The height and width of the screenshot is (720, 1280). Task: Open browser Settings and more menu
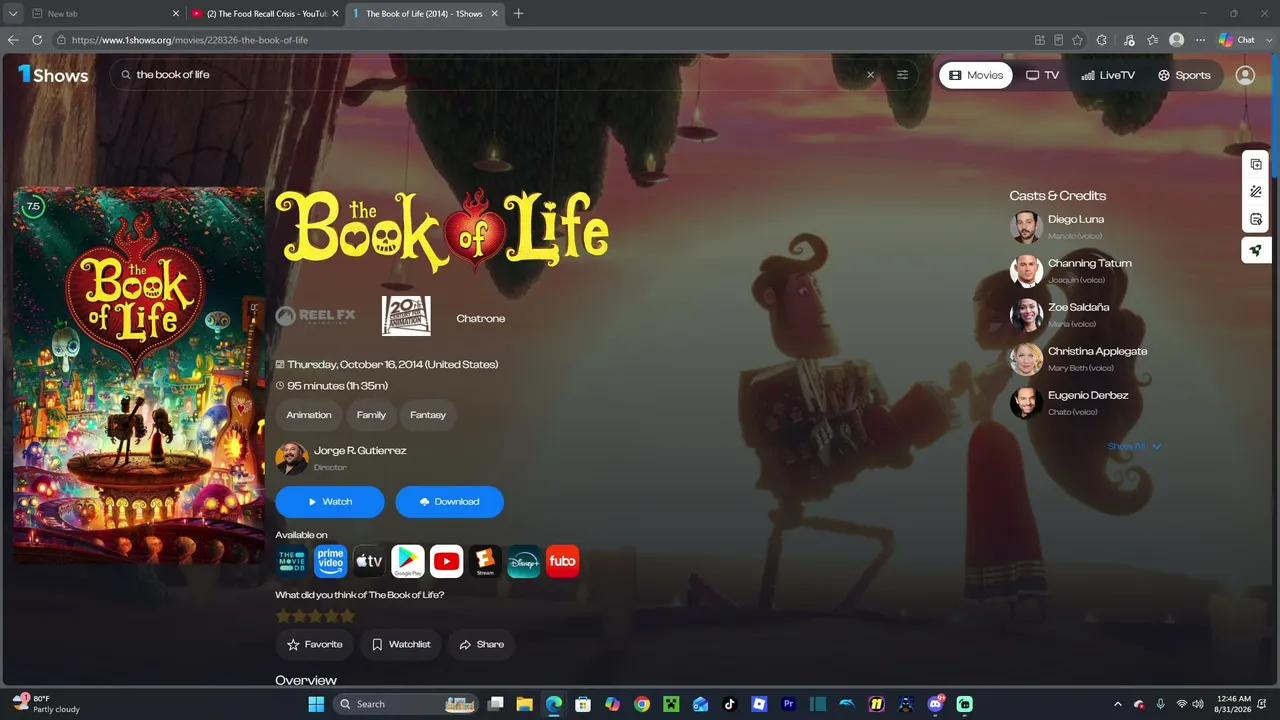click(x=1201, y=40)
